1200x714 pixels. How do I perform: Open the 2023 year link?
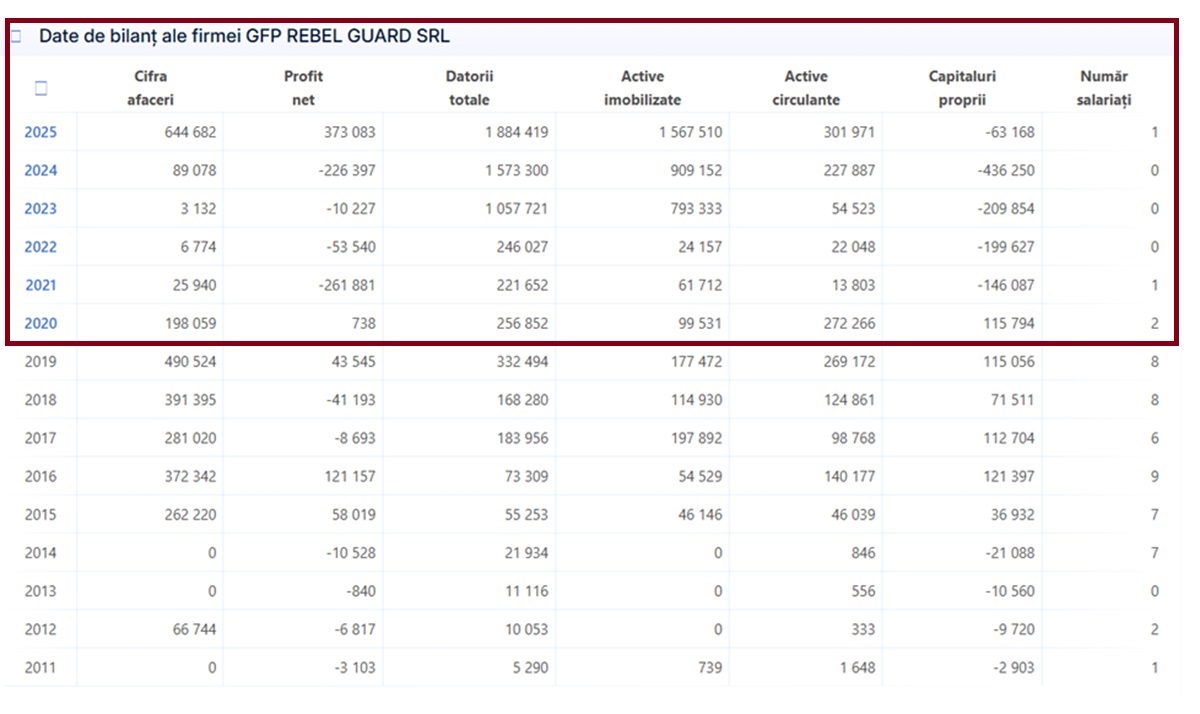pos(41,208)
